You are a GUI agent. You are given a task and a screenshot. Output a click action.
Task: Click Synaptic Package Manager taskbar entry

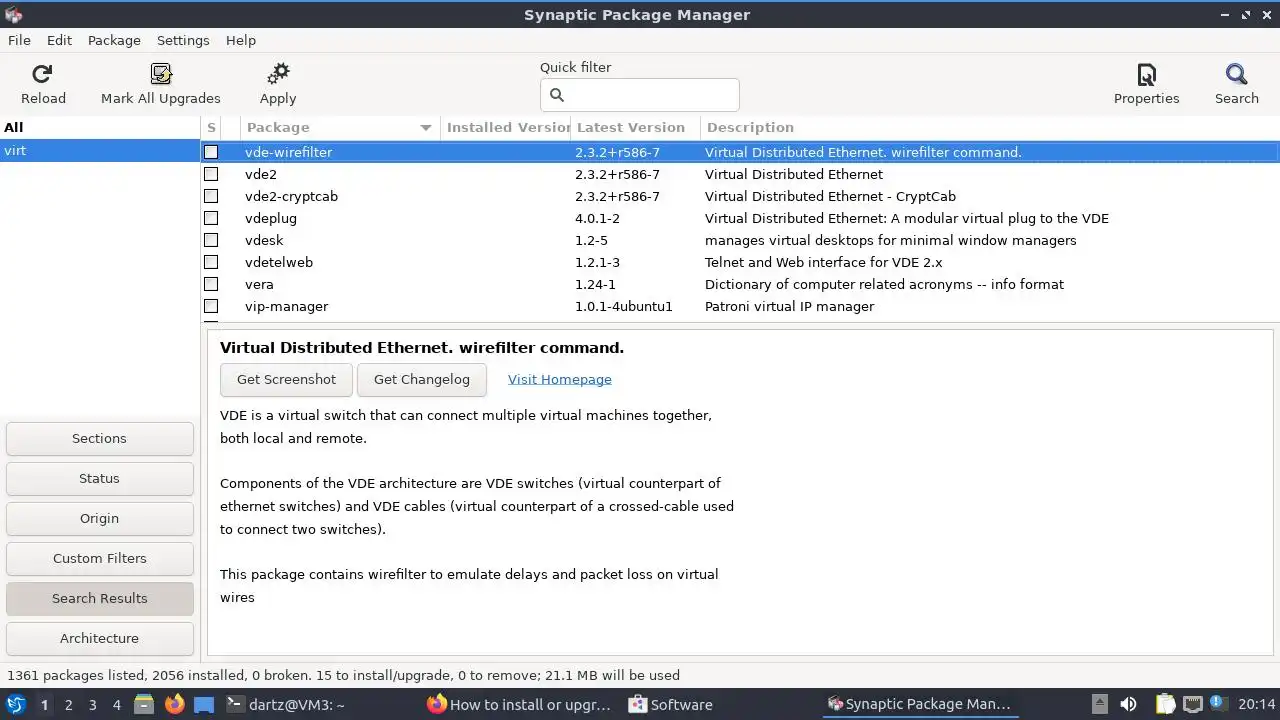[919, 704]
